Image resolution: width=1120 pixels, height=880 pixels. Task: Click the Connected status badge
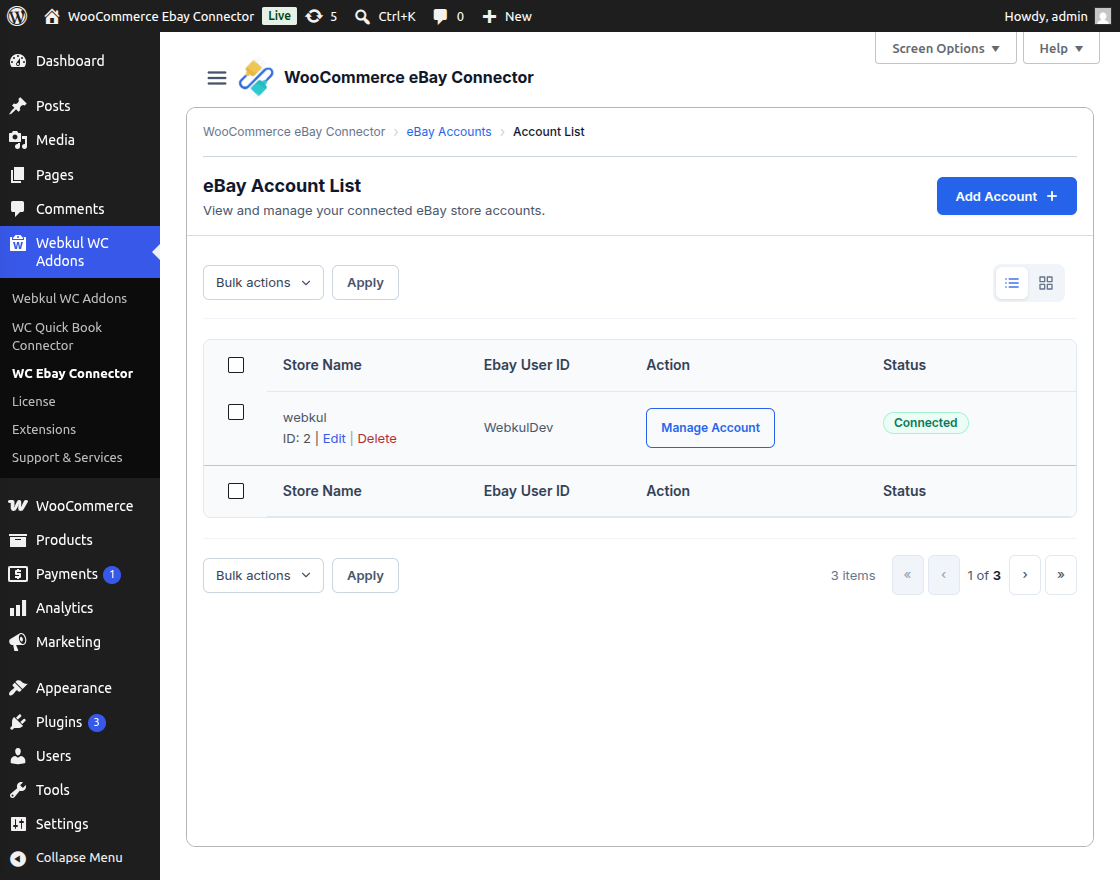point(926,423)
